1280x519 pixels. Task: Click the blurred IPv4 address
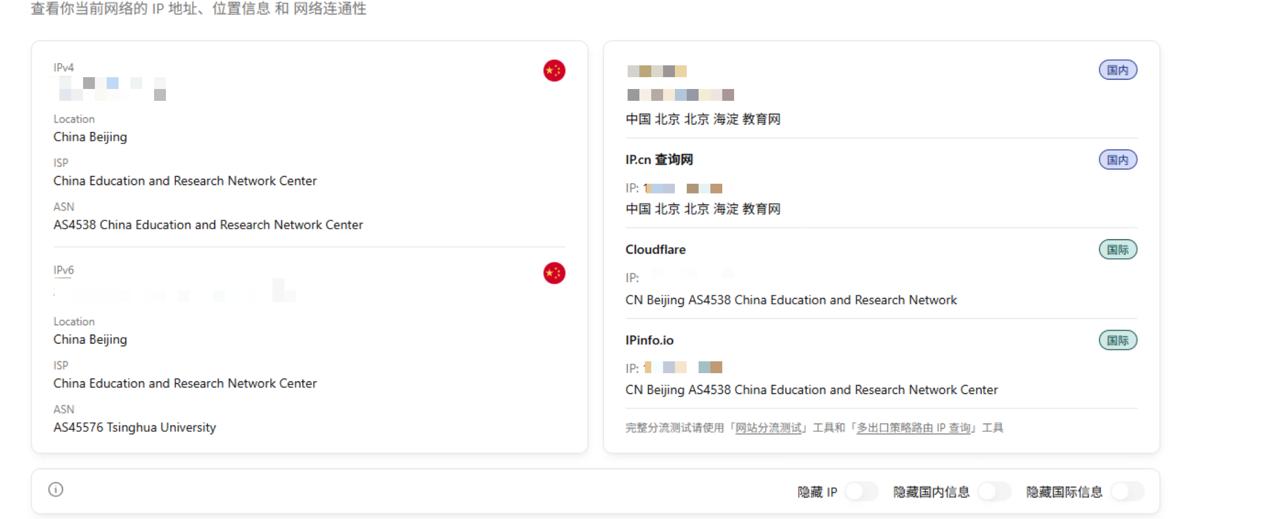pos(112,89)
